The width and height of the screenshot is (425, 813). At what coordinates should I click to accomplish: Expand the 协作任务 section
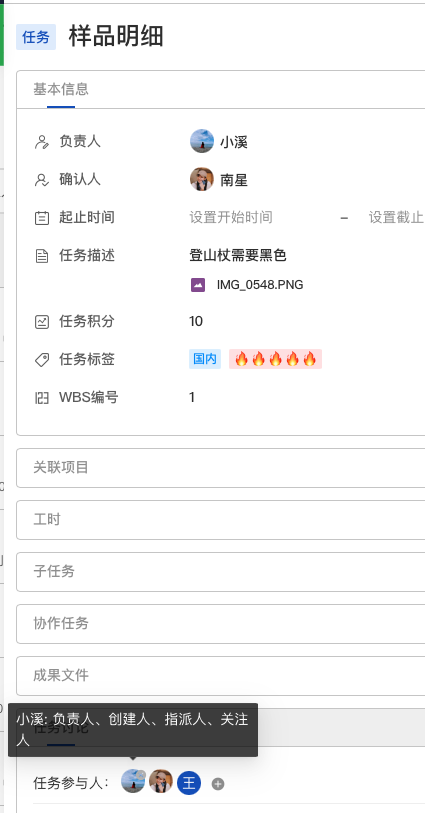[220, 623]
